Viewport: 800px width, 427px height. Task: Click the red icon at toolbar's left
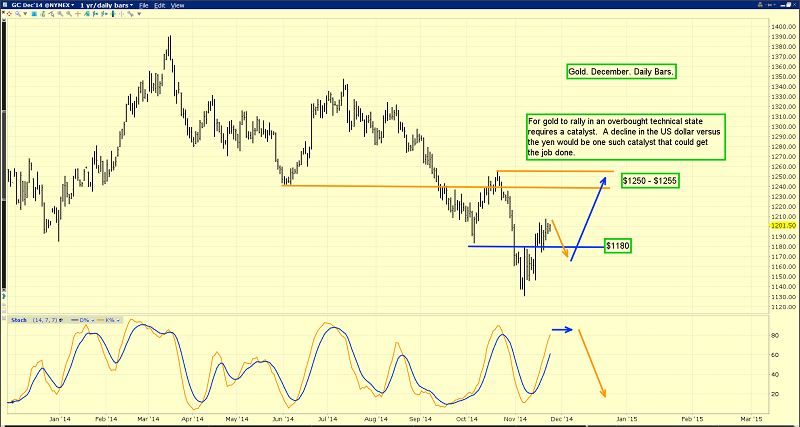8,14
